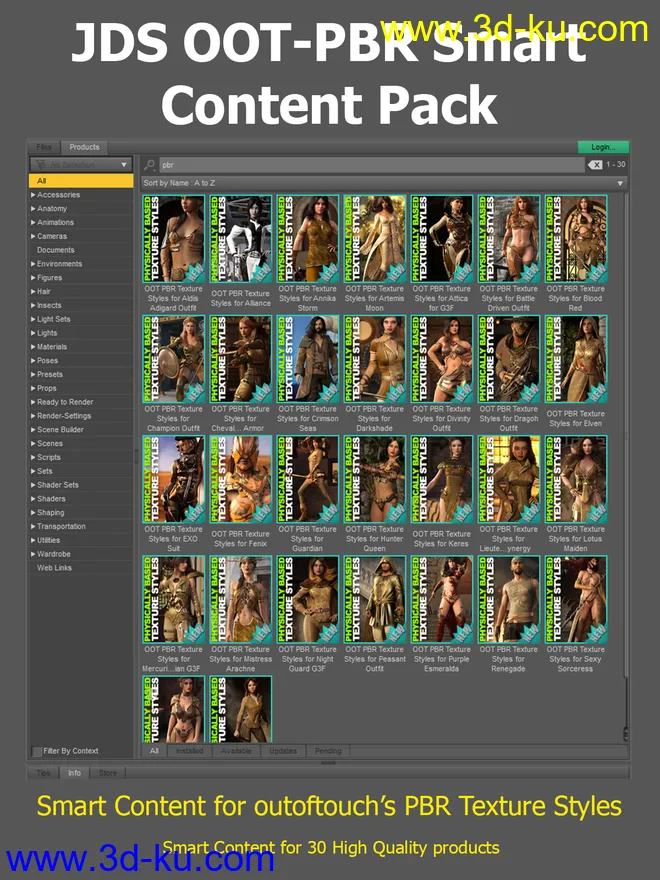This screenshot has height=880, width=660.
Task: Expand the Animations category
Action: (33, 222)
